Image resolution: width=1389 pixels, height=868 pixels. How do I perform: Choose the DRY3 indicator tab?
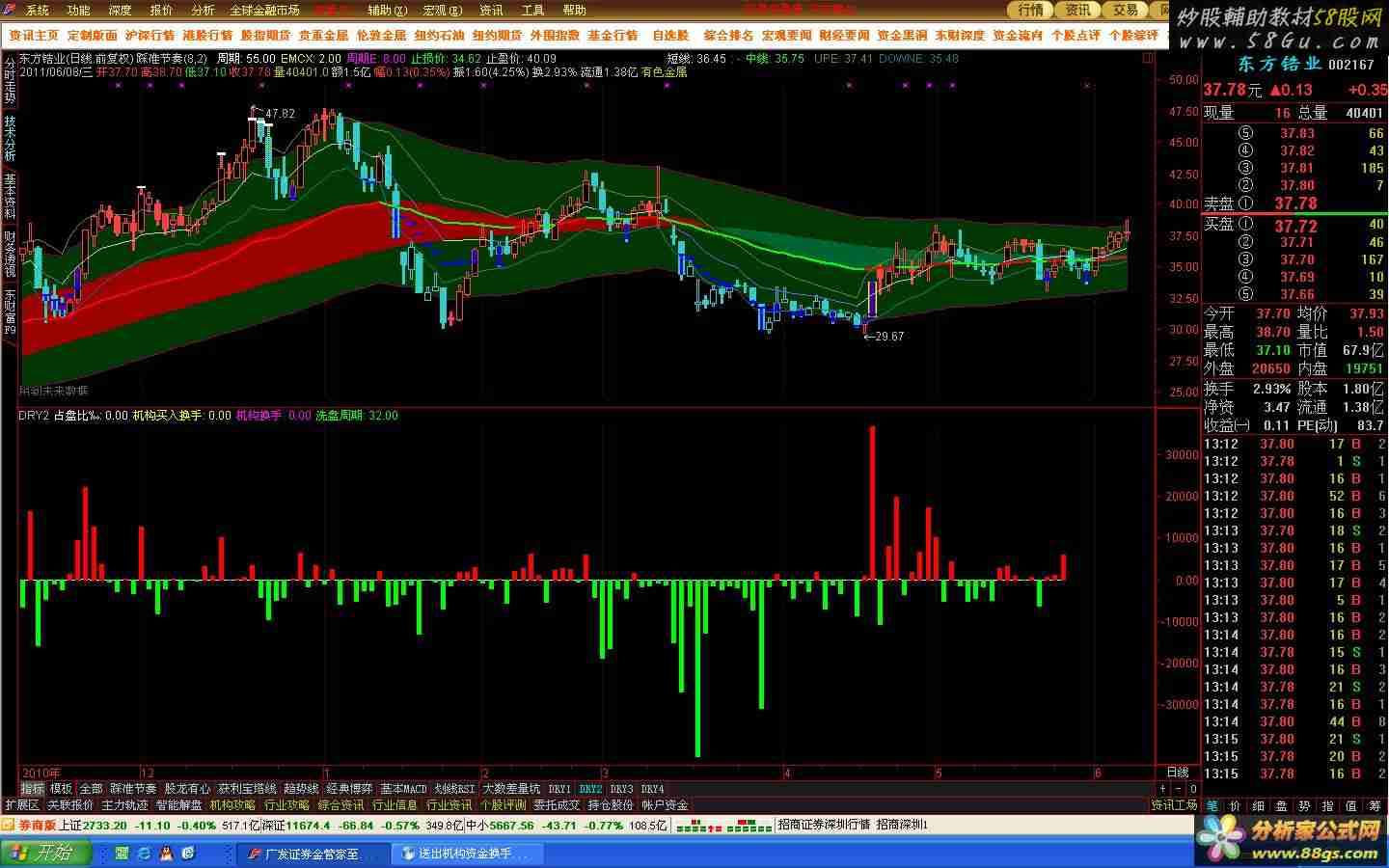pos(621,789)
